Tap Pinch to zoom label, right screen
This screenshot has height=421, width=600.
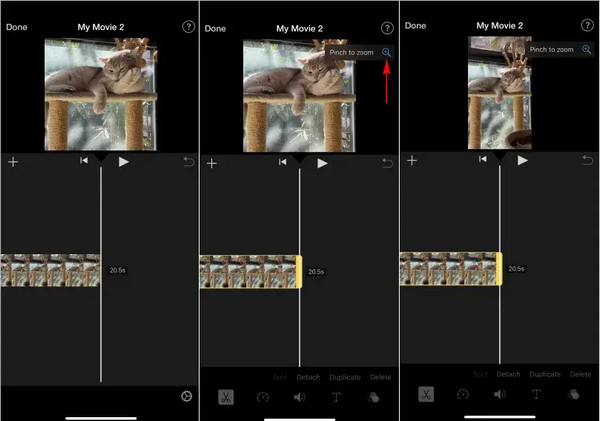(x=551, y=49)
